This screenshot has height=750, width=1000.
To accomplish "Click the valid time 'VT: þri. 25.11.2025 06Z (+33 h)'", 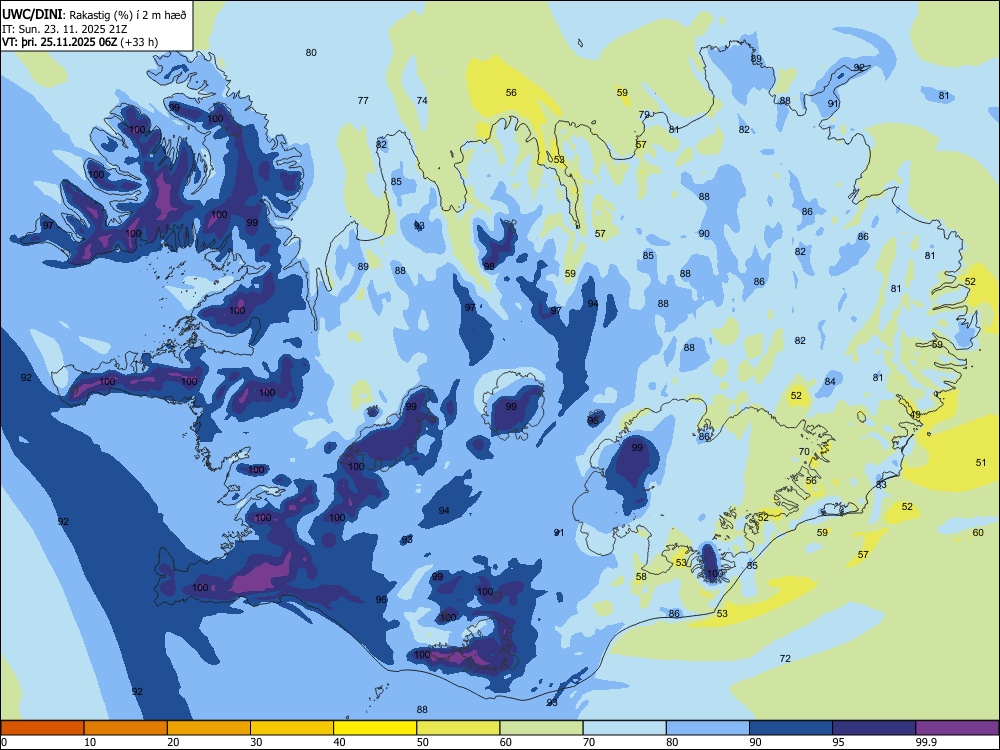I will (80, 42).
